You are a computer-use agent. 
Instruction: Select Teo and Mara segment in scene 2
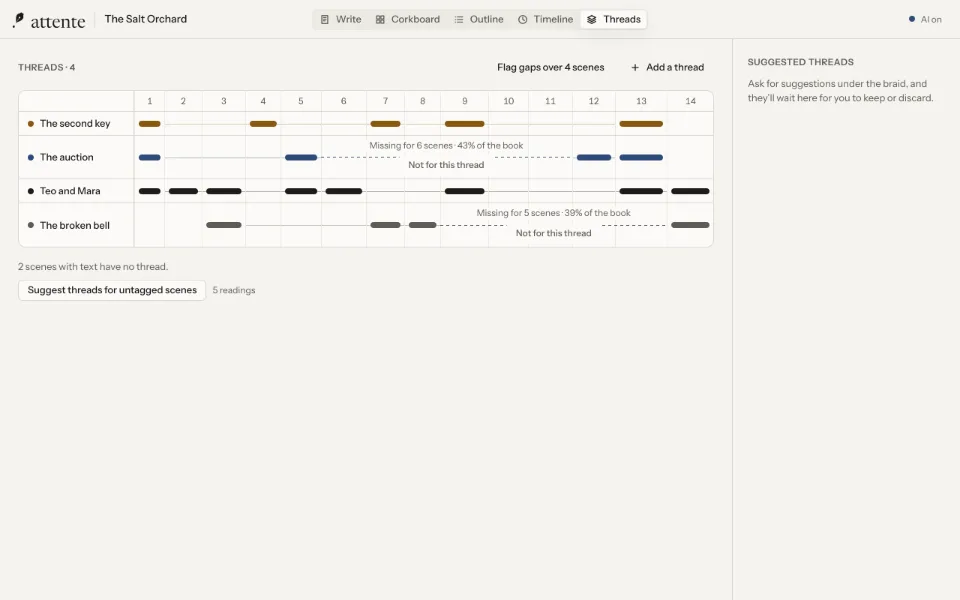(183, 191)
